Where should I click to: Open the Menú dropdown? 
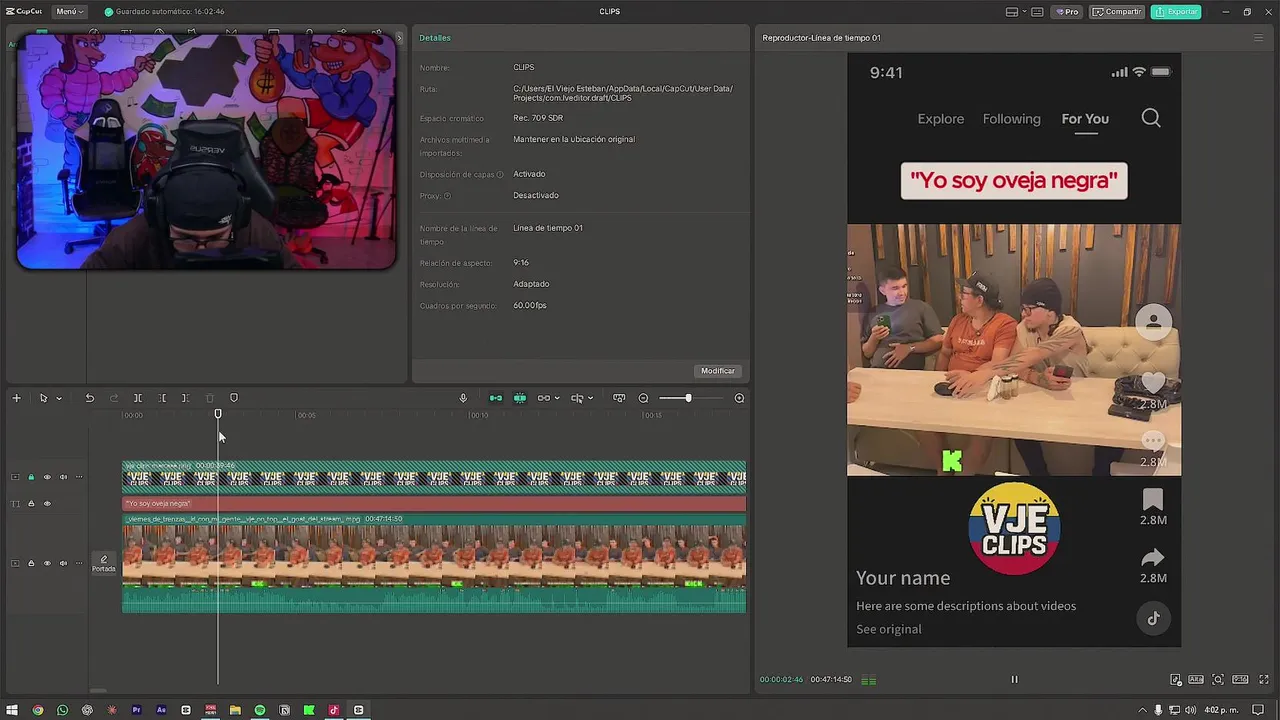(69, 12)
